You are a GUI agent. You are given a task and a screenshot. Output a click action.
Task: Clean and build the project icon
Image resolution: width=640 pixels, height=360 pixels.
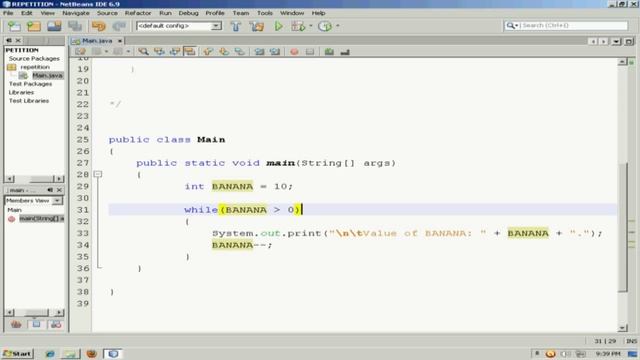point(257,26)
